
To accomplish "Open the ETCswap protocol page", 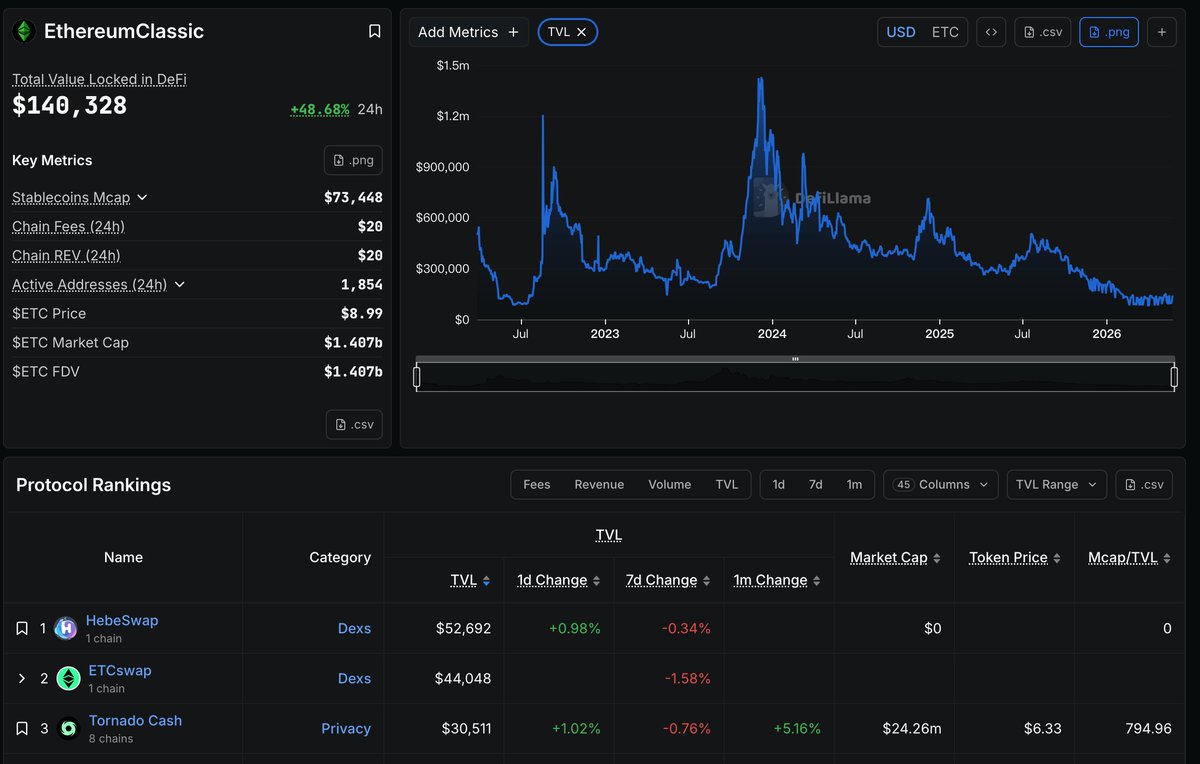I will pos(120,670).
